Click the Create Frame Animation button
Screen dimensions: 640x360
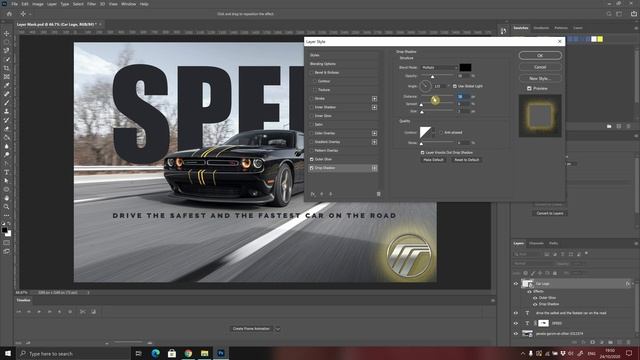(251, 329)
